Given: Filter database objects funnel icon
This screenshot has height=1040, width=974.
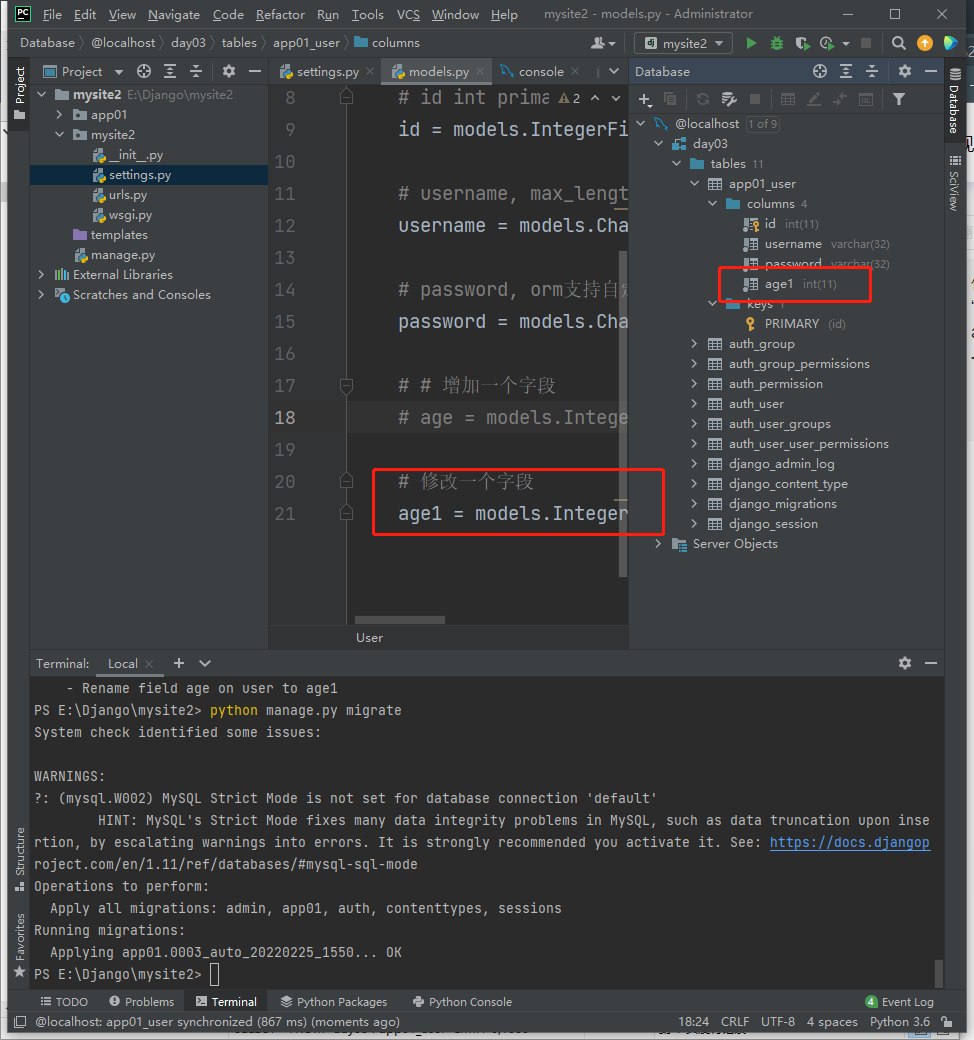Looking at the screenshot, I should (x=899, y=99).
